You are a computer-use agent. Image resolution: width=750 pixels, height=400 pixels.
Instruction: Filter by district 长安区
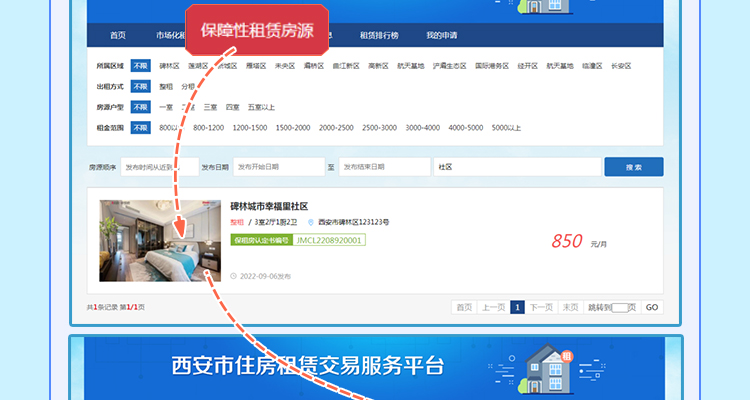tap(621, 66)
